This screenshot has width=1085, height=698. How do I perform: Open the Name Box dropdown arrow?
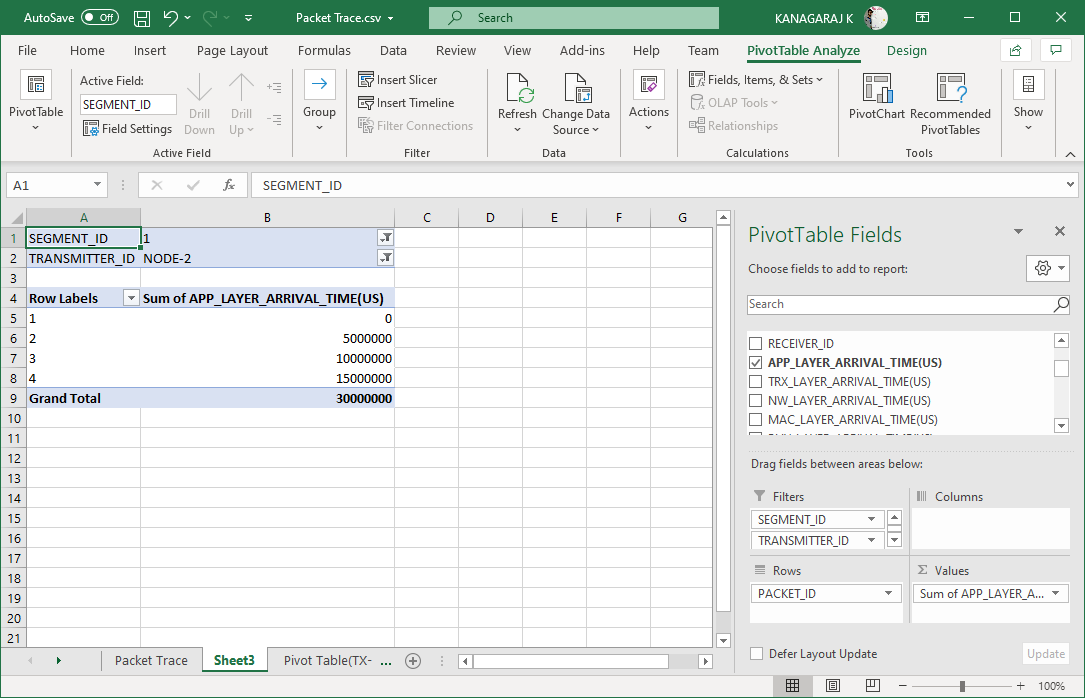tap(98, 185)
